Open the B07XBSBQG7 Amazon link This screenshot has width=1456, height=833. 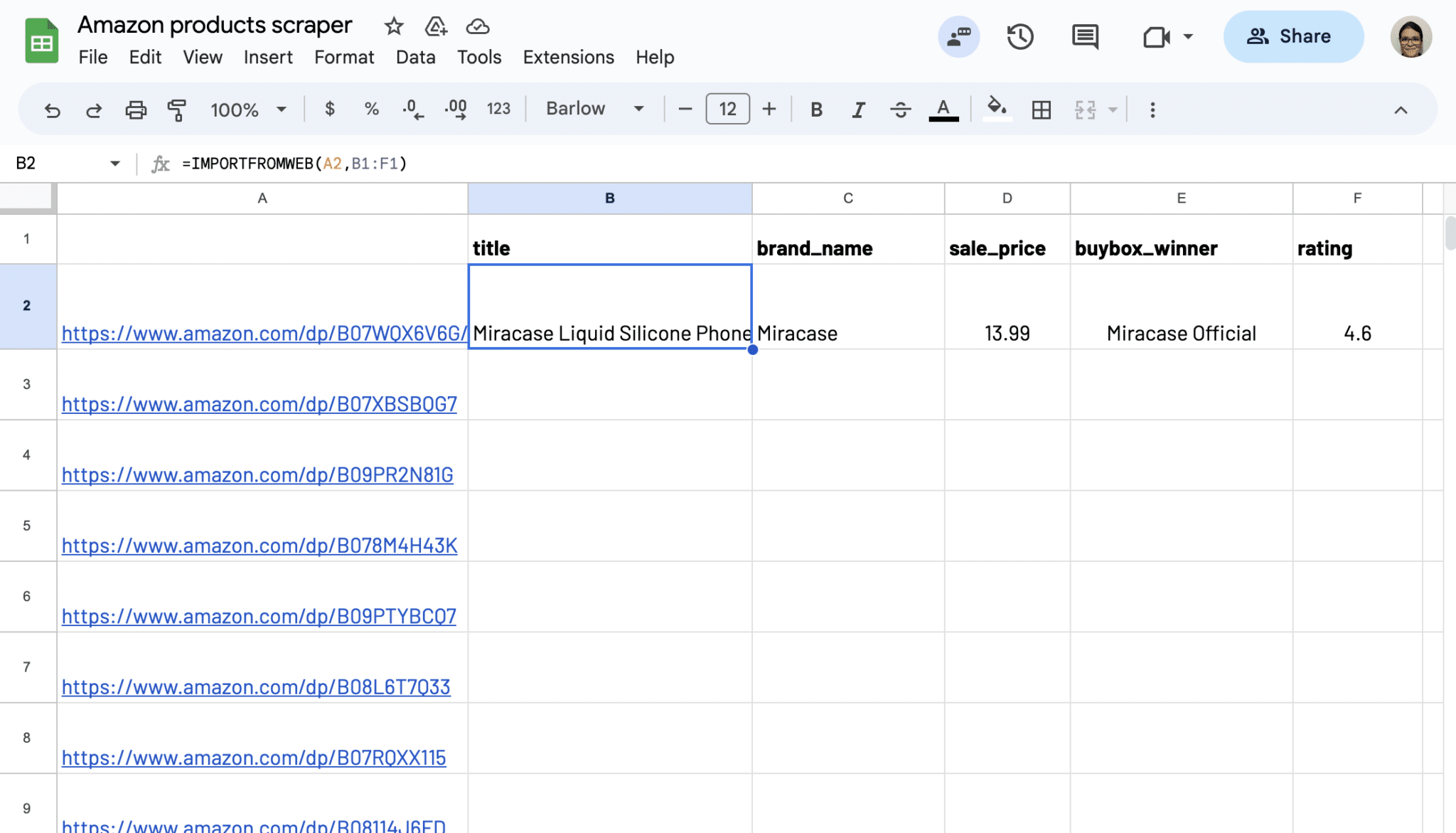259,403
